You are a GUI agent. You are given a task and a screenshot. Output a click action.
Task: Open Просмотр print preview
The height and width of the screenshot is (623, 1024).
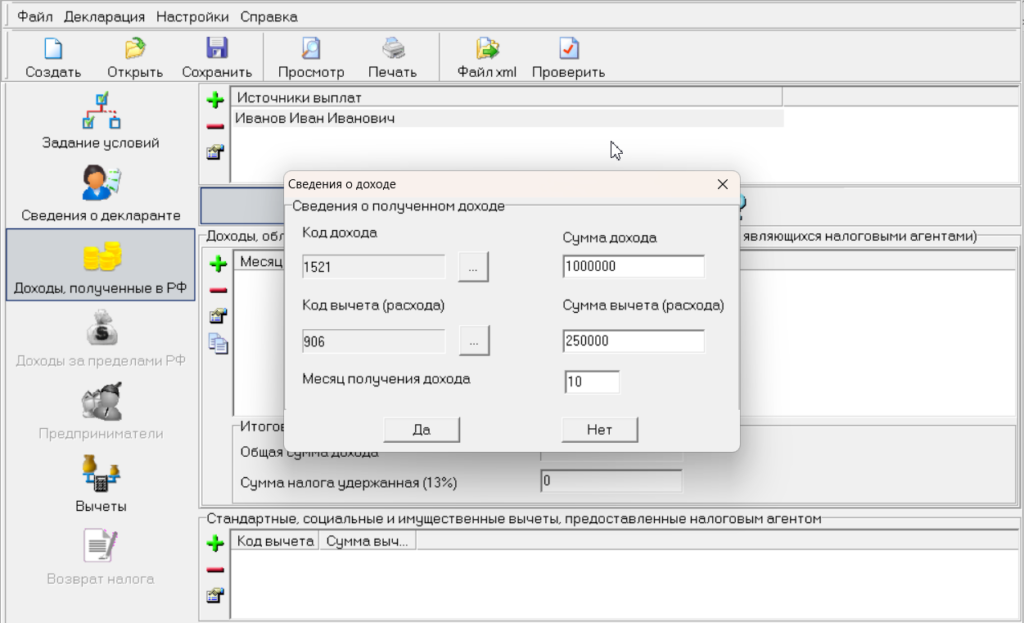tap(311, 50)
